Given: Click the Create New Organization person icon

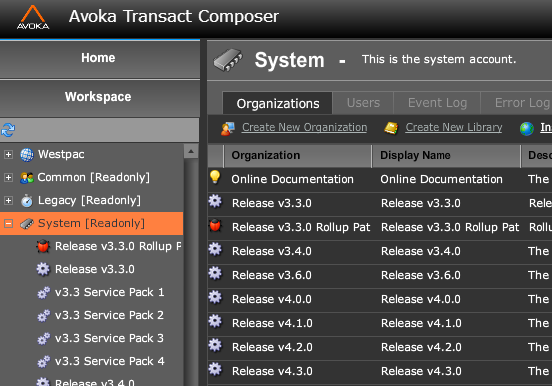Looking at the screenshot, I should point(228,129).
